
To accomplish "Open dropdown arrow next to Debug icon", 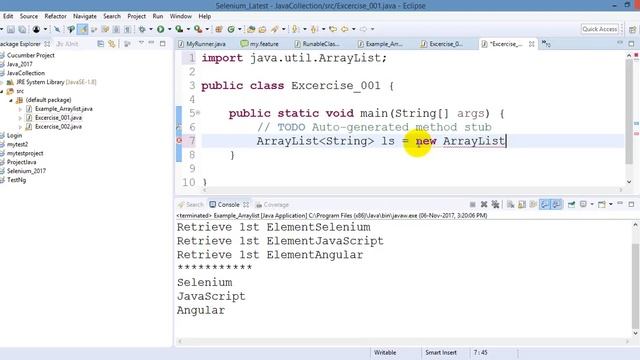I will pyautogui.click(x=151, y=29).
